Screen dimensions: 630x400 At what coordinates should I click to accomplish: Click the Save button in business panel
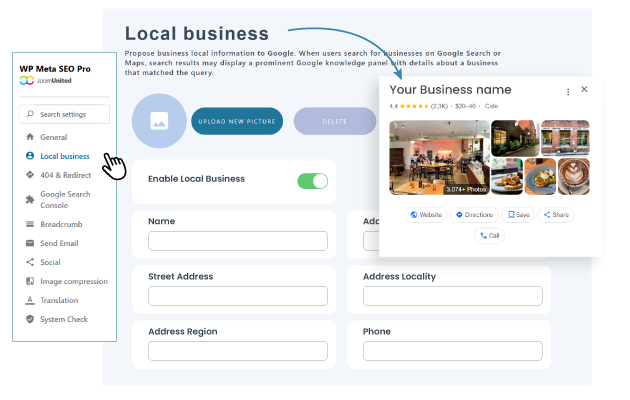(518, 214)
